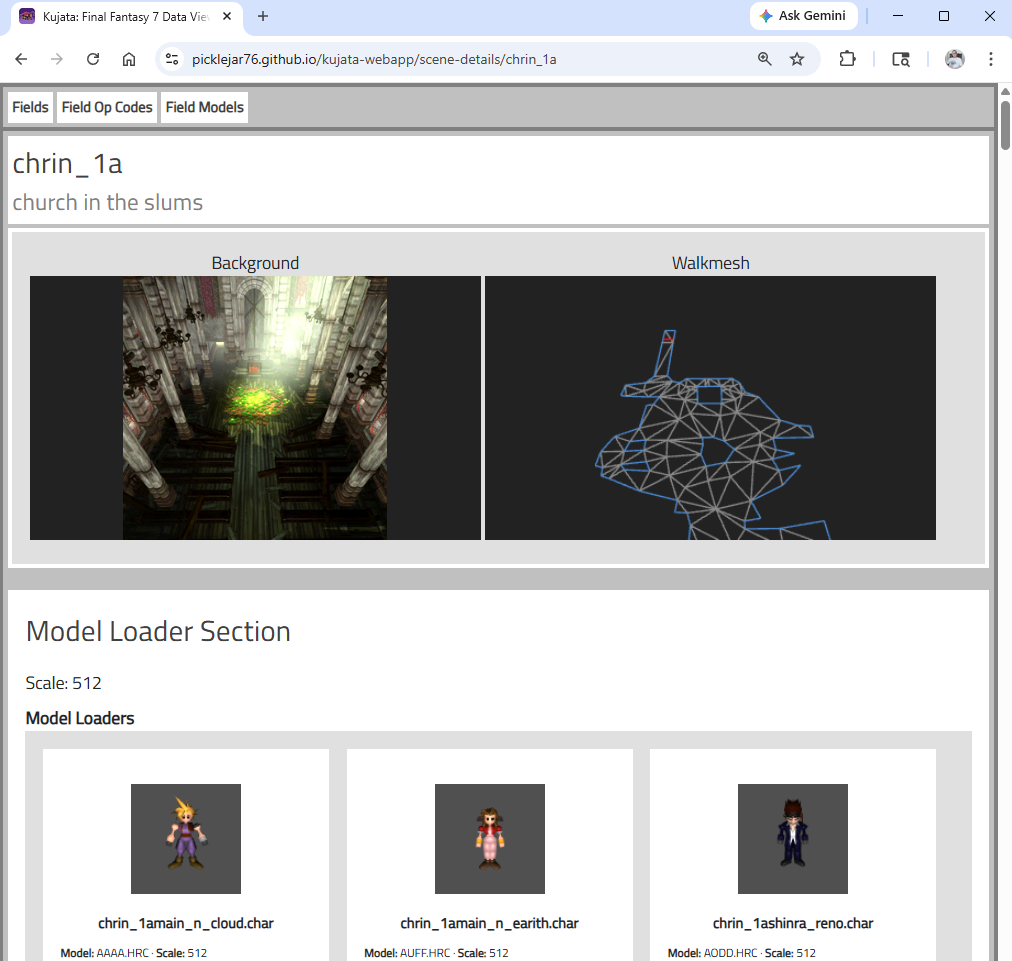Screen dimensions: 1012x961
Task: Click the Ask Gemini button
Action: coord(804,16)
